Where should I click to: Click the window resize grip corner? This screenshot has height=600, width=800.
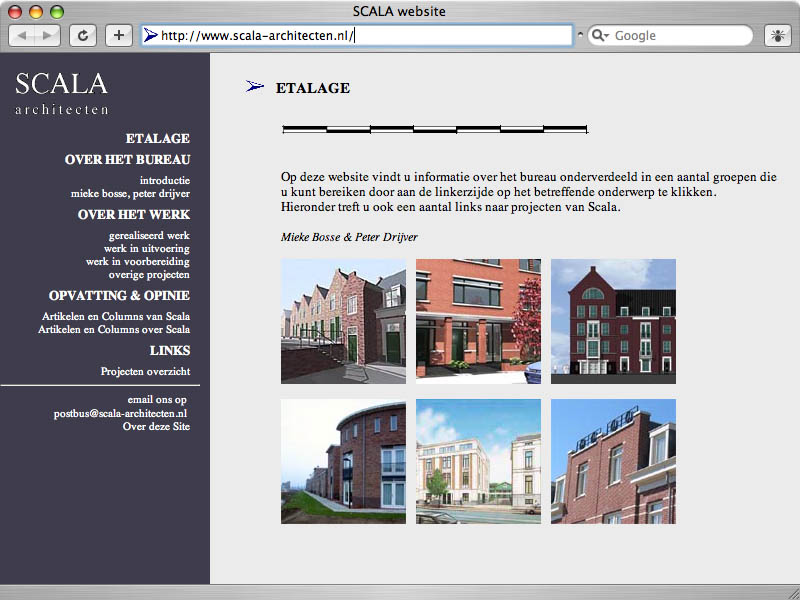(793, 593)
